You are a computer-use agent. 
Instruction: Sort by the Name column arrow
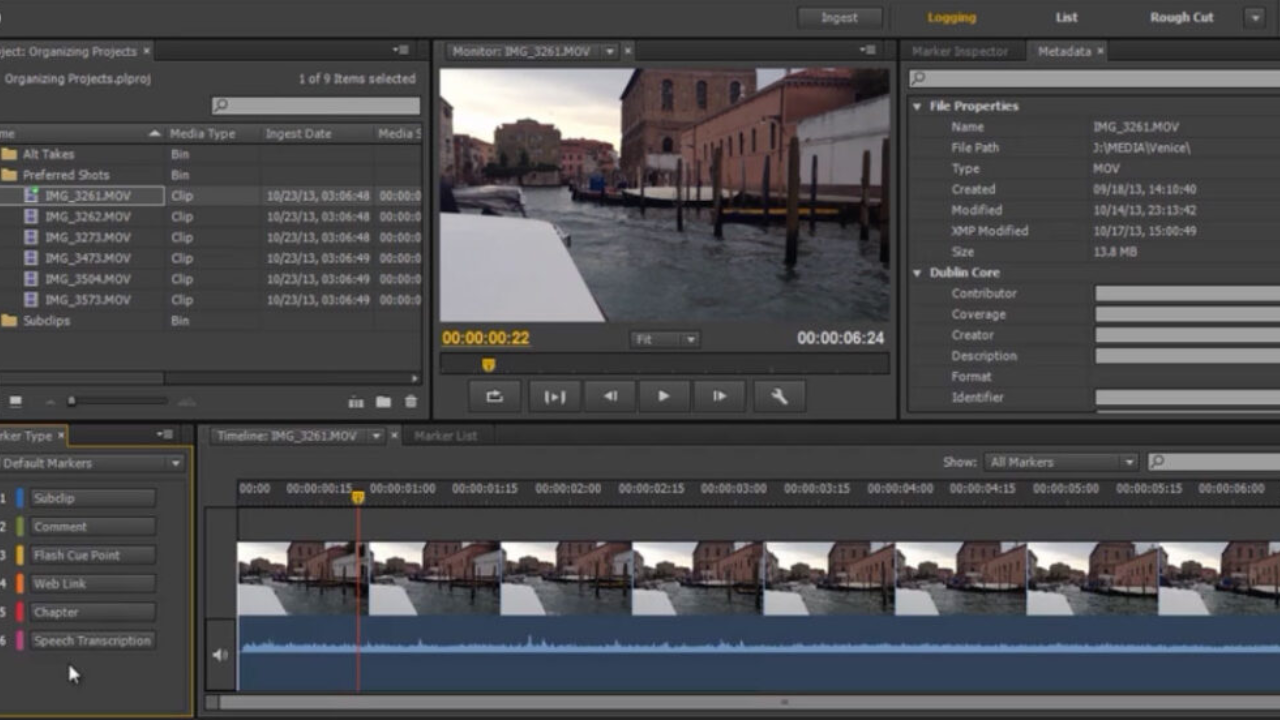[x=154, y=134]
